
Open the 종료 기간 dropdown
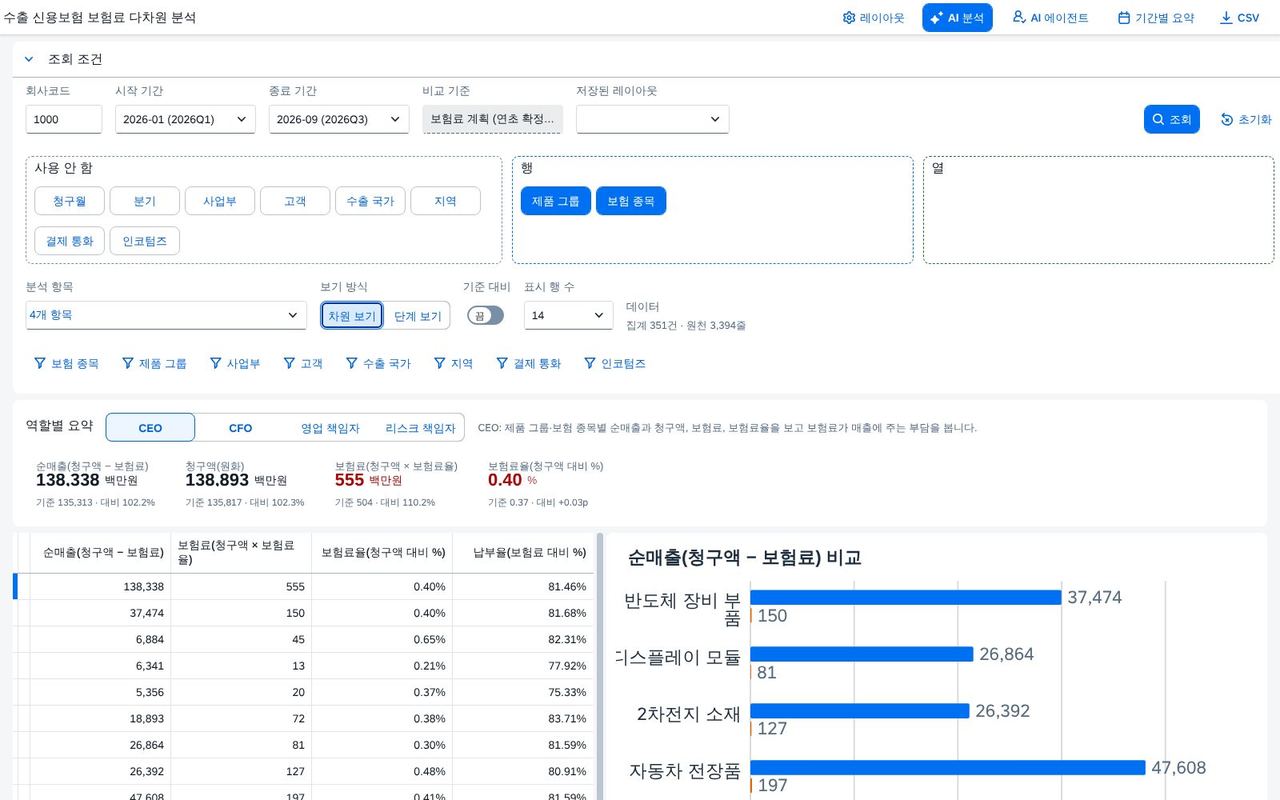pyautogui.click(x=339, y=119)
